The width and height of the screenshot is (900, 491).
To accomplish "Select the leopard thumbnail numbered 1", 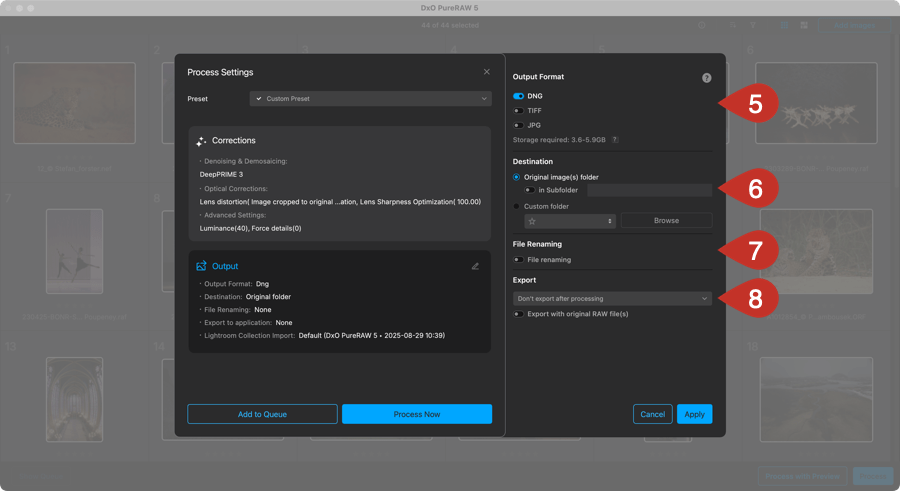I will tap(75, 103).
